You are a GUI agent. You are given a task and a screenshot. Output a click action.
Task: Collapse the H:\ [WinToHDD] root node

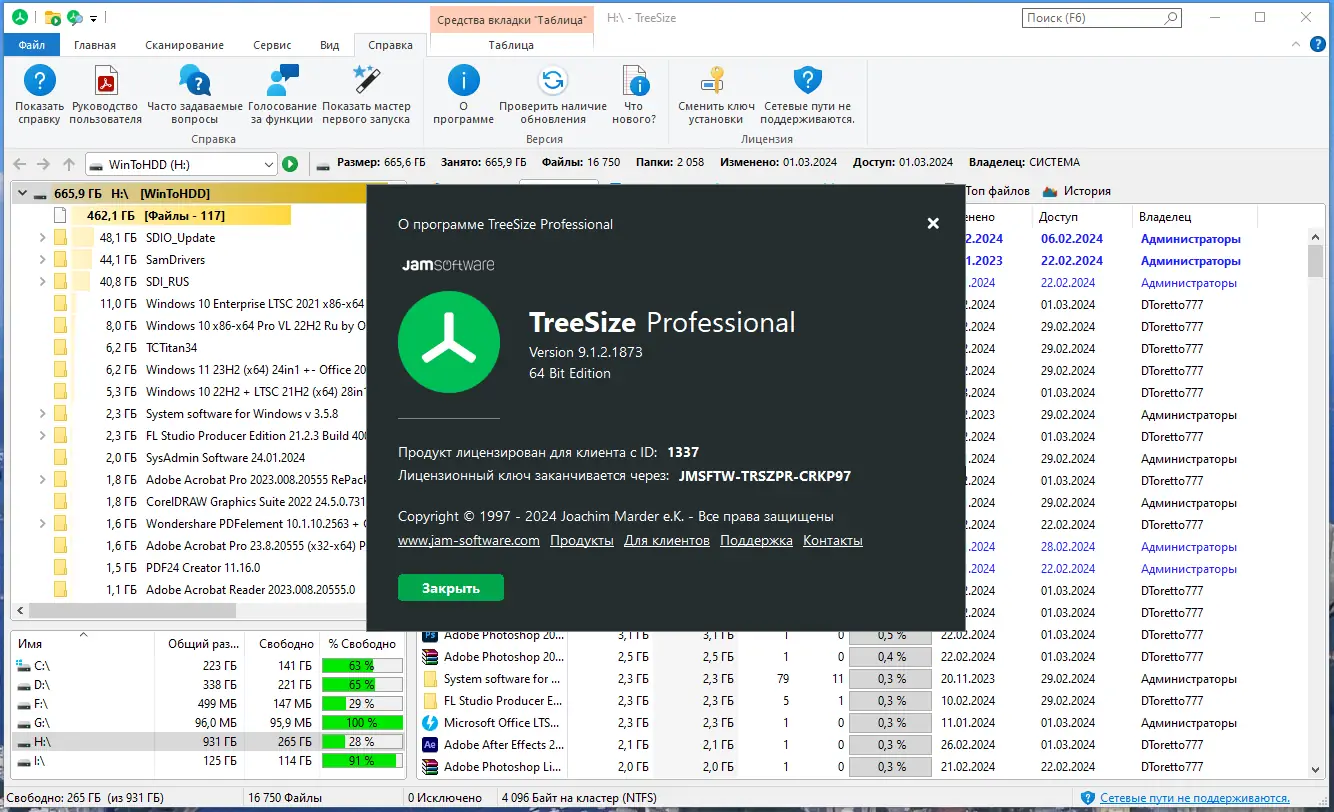click(22, 194)
